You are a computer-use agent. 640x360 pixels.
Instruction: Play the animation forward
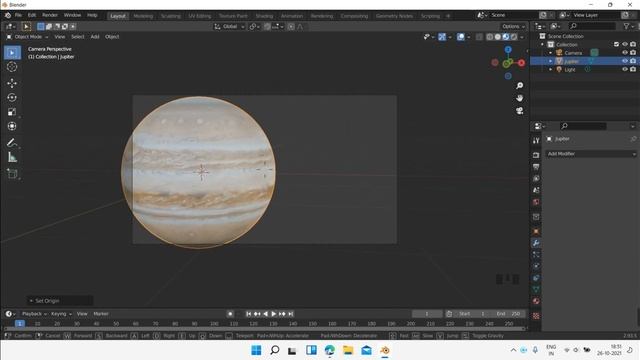[x=274, y=314]
